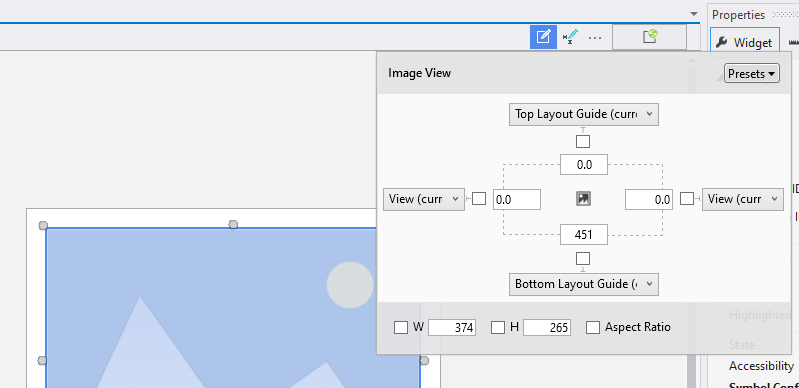Toggle the Aspect Ratio checkbox
This screenshot has height=388, width=799.
[593, 327]
